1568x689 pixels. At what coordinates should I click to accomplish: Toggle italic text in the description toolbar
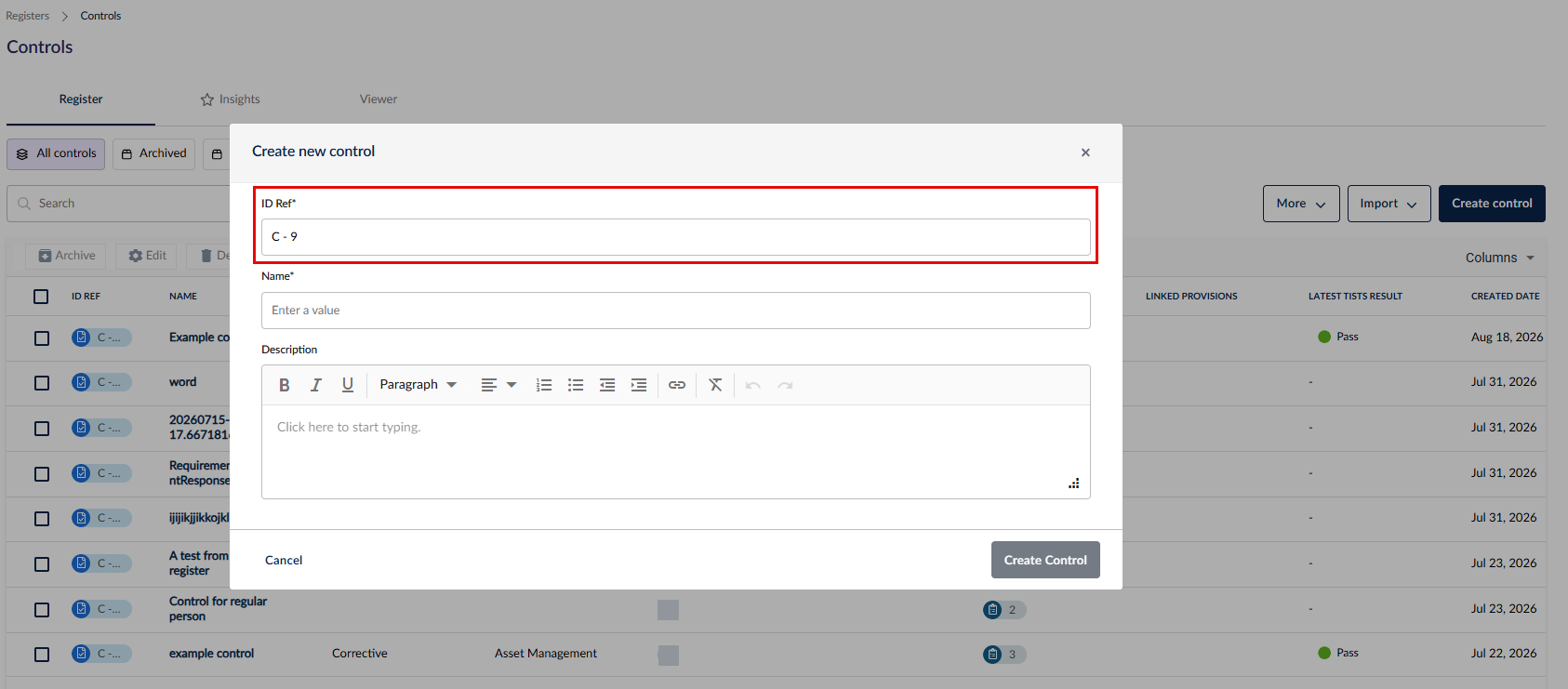[x=316, y=385]
